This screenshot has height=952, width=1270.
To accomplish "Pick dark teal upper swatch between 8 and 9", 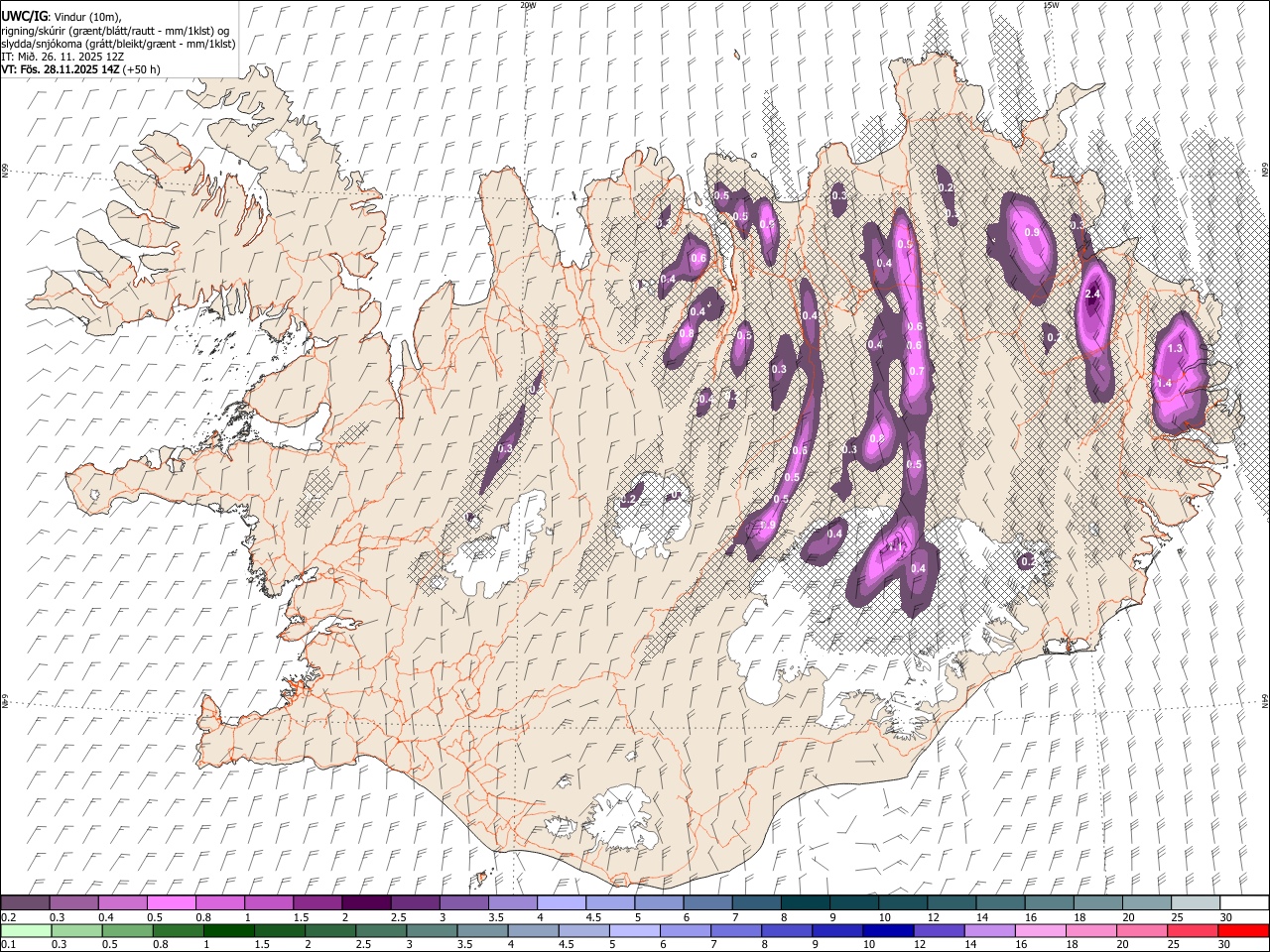I will tap(806, 902).
